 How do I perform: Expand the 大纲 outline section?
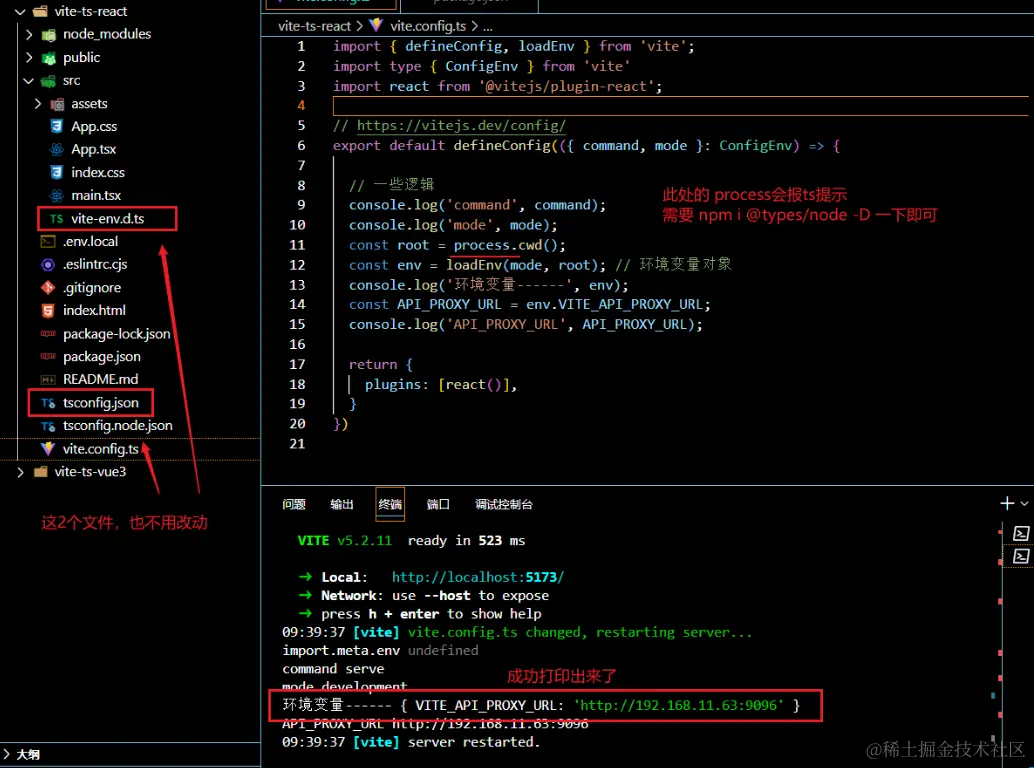pos(7,754)
